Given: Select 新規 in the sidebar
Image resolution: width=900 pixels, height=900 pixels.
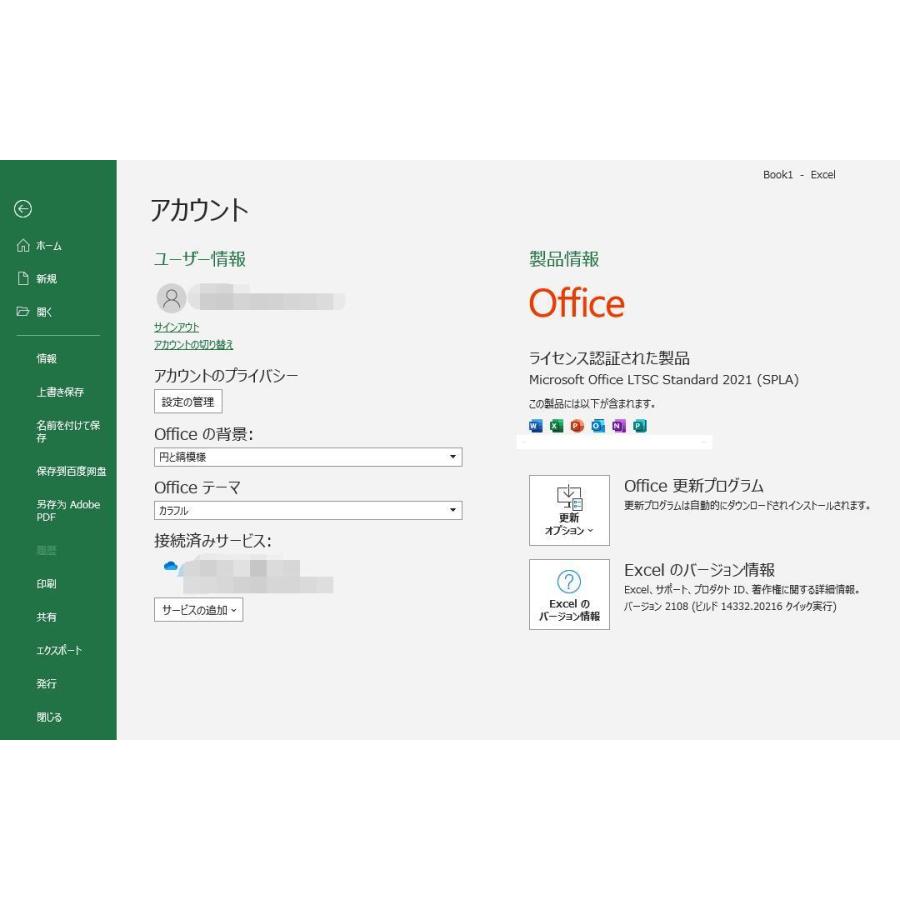Looking at the screenshot, I should tap(46, 279).
